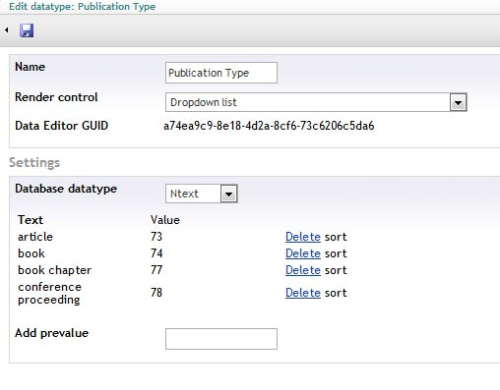500x390 pixels.
Task: Click the Name field with Publication Type
Action: click(x=221, y=73)
